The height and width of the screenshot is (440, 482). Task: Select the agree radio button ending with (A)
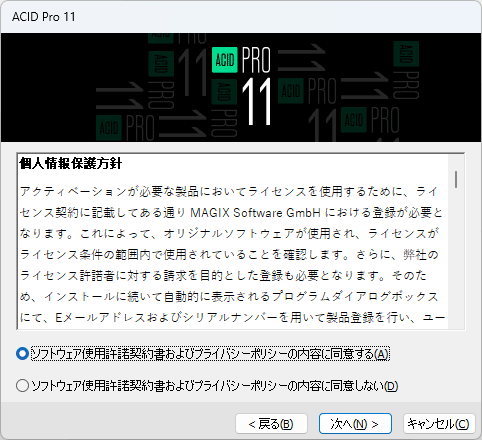click(x=22, y=354)
